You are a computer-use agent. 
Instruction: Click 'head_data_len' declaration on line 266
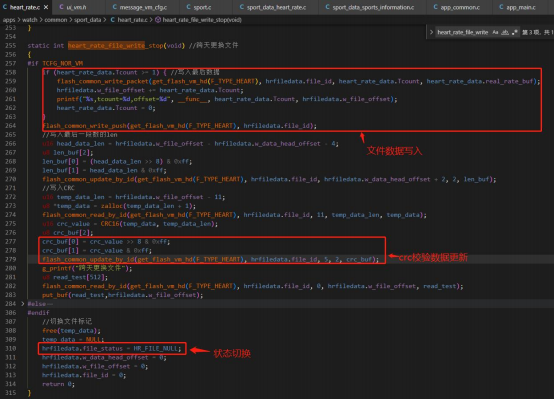[80, 143]
